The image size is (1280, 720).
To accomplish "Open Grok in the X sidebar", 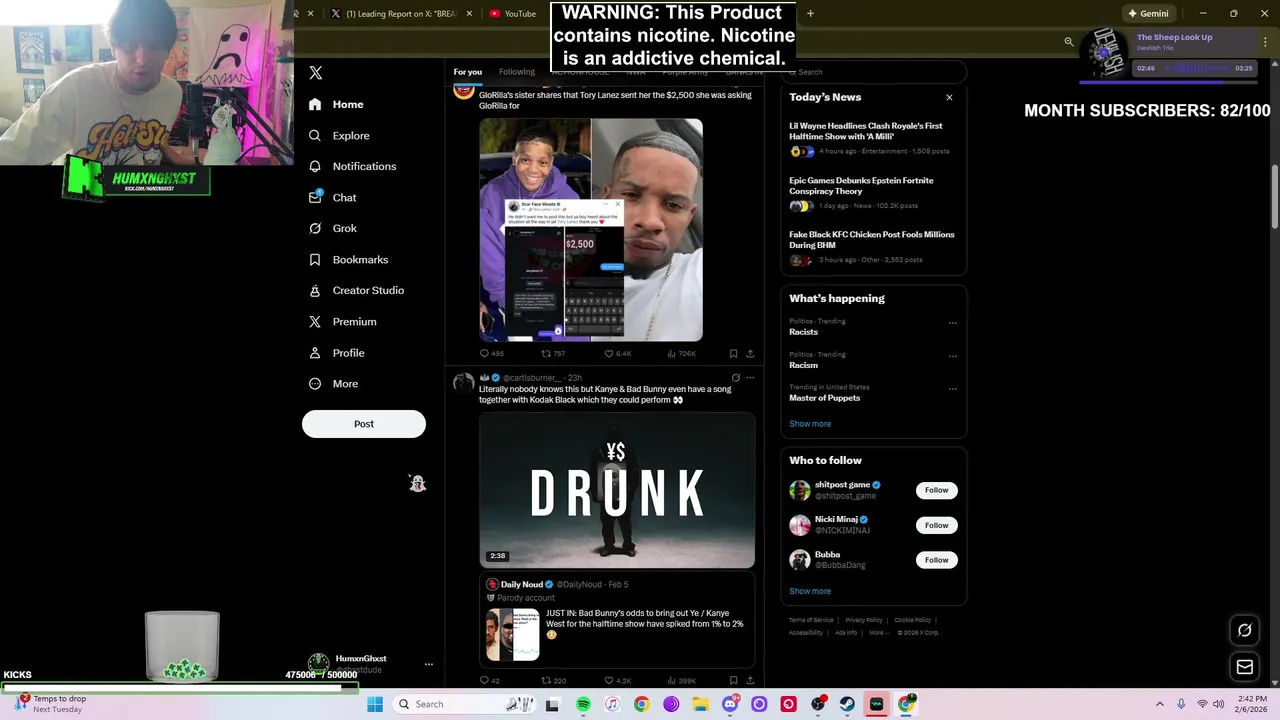I will point(333,228).
